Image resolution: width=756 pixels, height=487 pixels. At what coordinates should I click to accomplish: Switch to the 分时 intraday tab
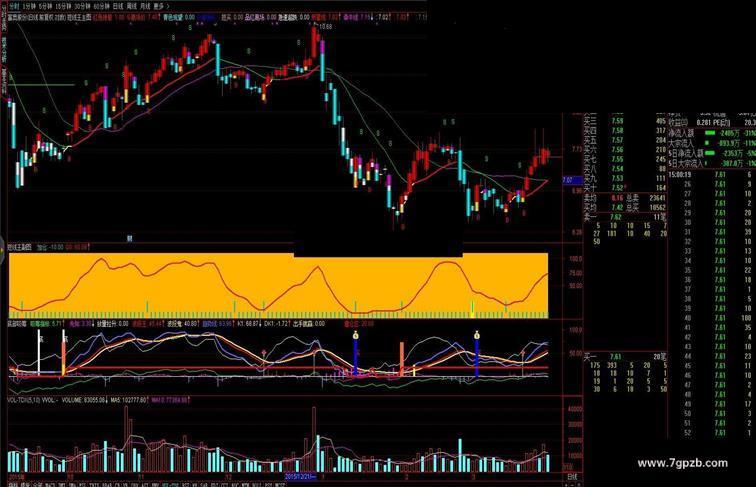(14, 7)
